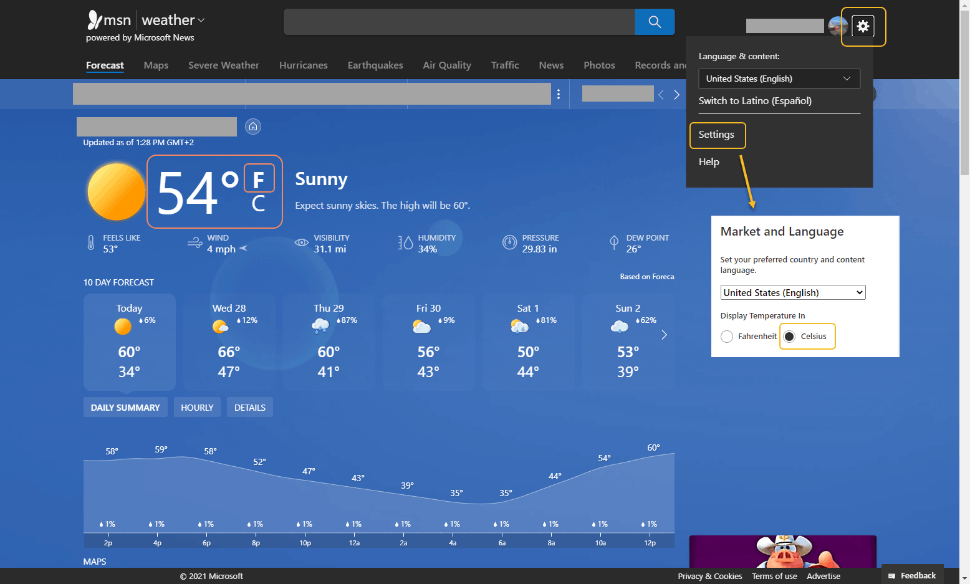970x584 pixels.
Task: Click the humidity droplet icon
Action: click(405, 243)
